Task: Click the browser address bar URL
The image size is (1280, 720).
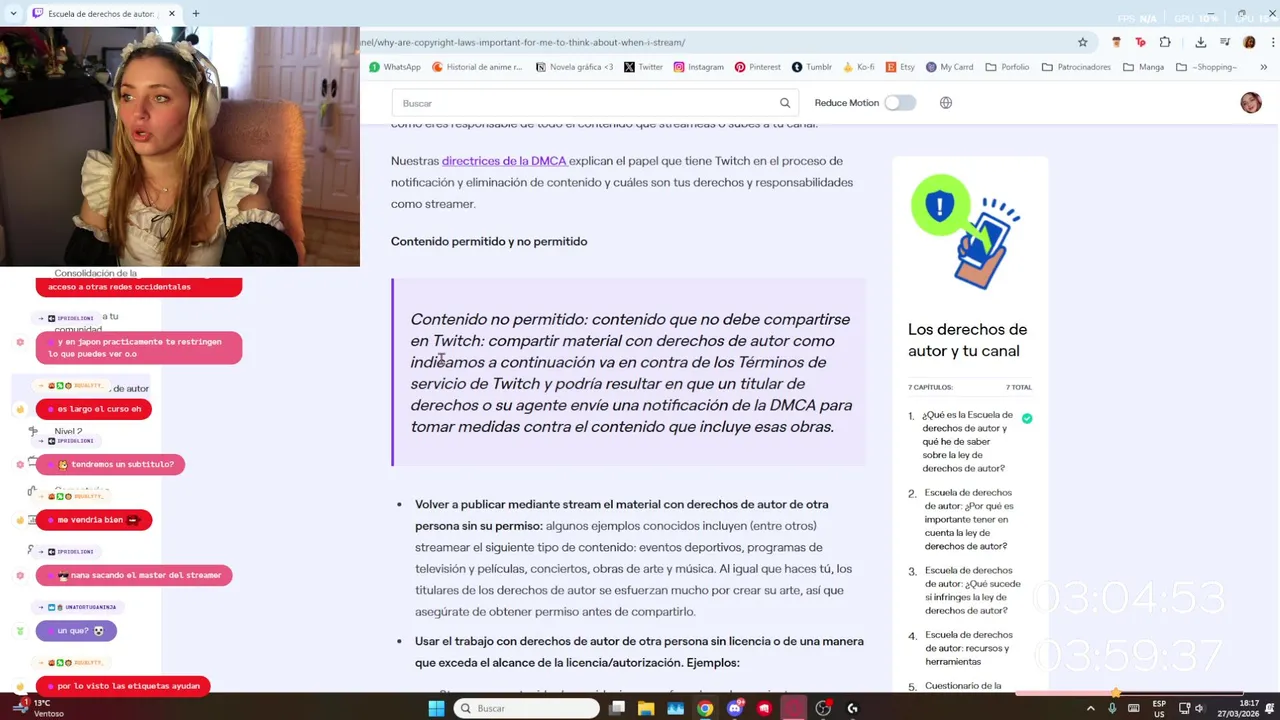Action: point(523,42)
